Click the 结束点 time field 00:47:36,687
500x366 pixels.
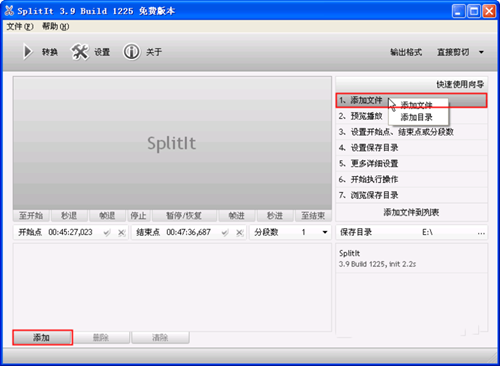click(189, 232)
